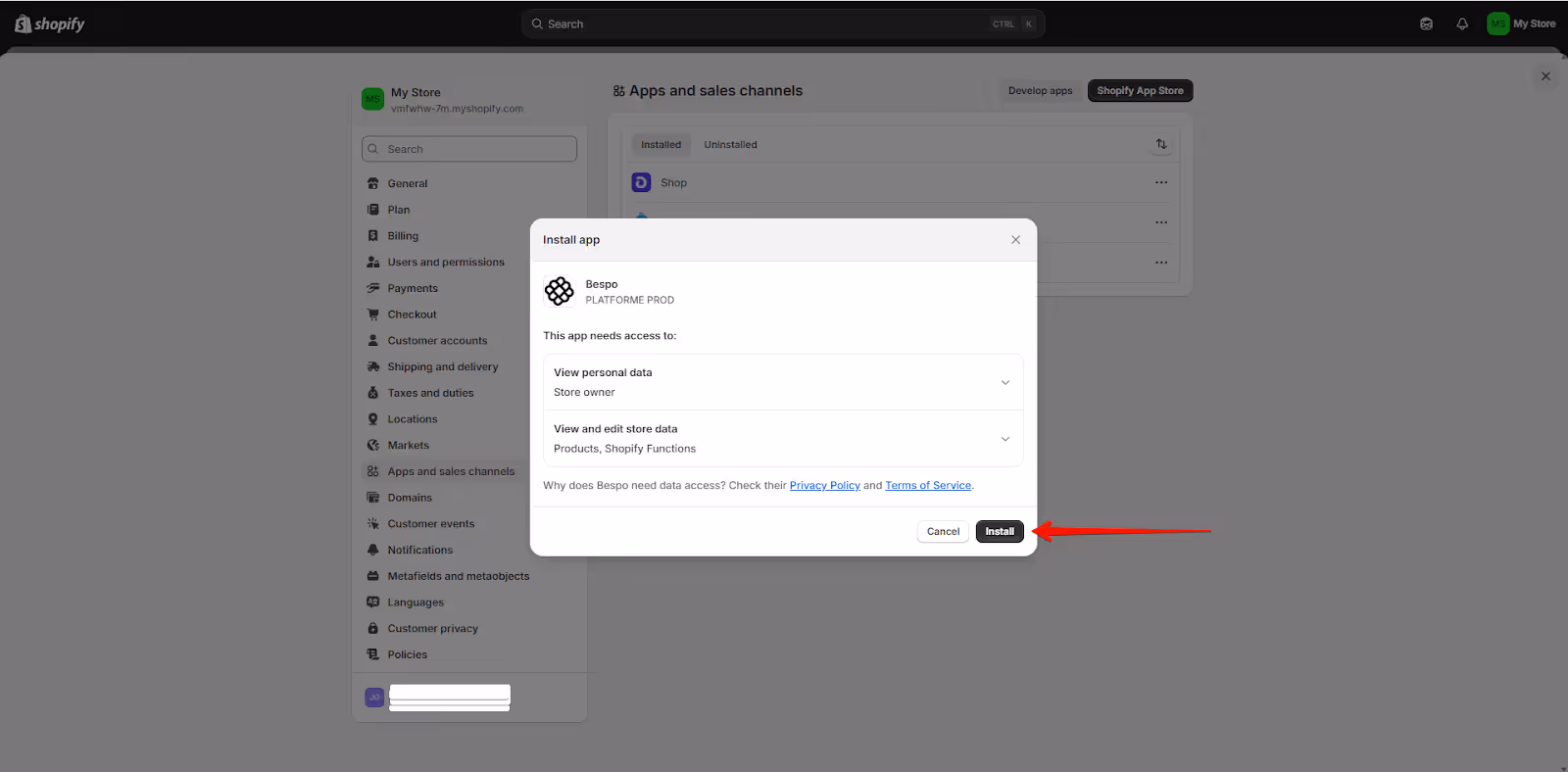Click the Shop app name
Viewport: 1568px width, 772px height.
click(x=673, y=183)
